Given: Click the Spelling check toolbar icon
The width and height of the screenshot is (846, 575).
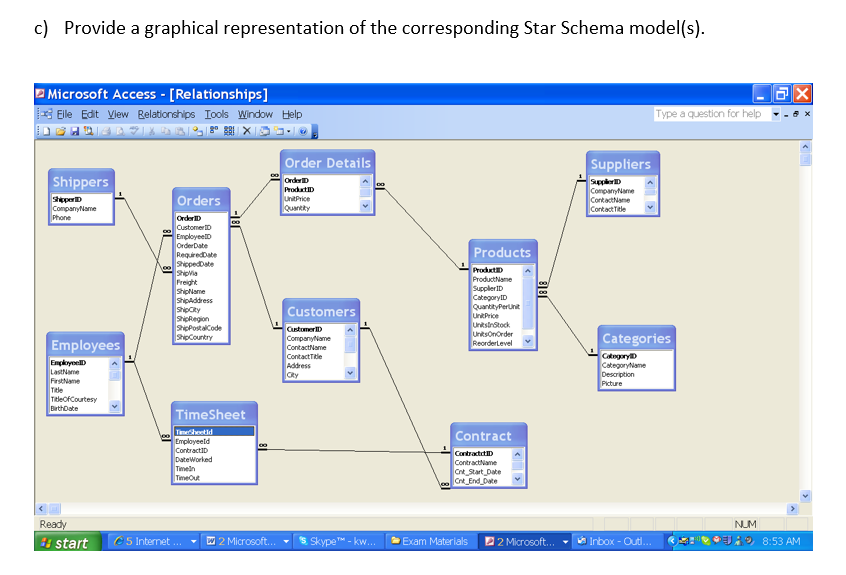Looking at the screenshot, I should tap(134, 131).
